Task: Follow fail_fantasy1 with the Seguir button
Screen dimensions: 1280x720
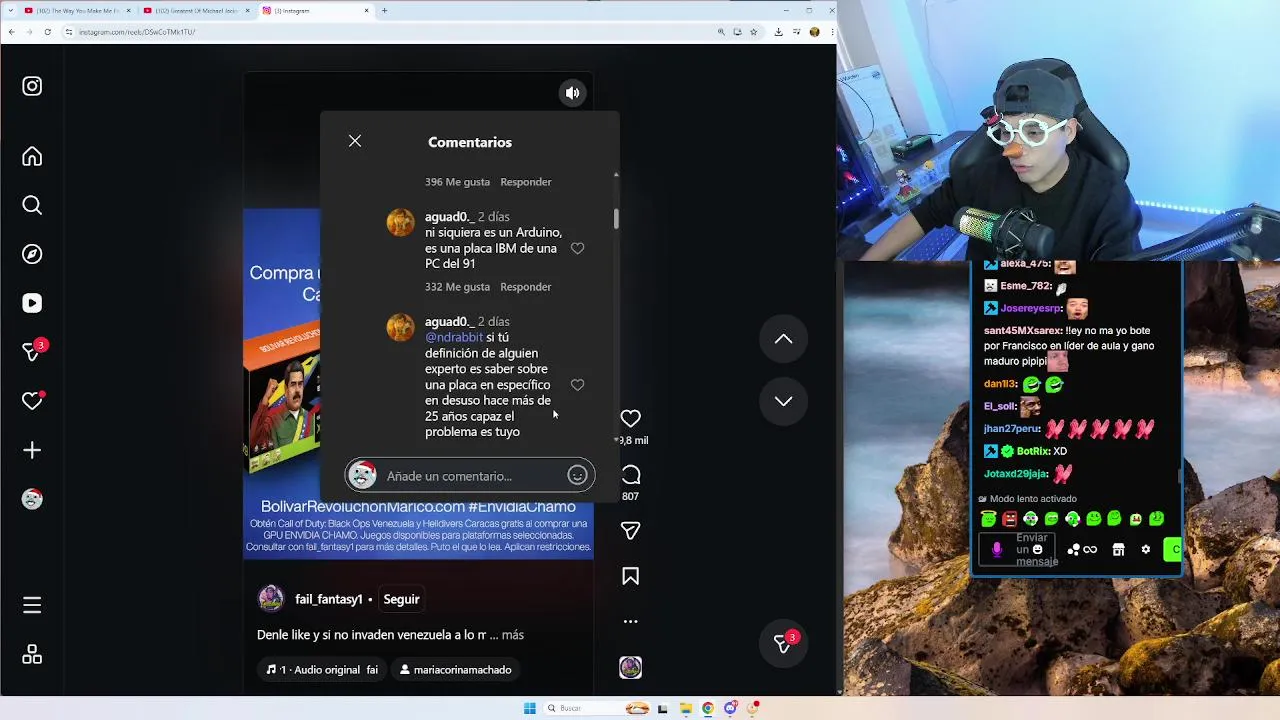Action: tap(402, 599)
